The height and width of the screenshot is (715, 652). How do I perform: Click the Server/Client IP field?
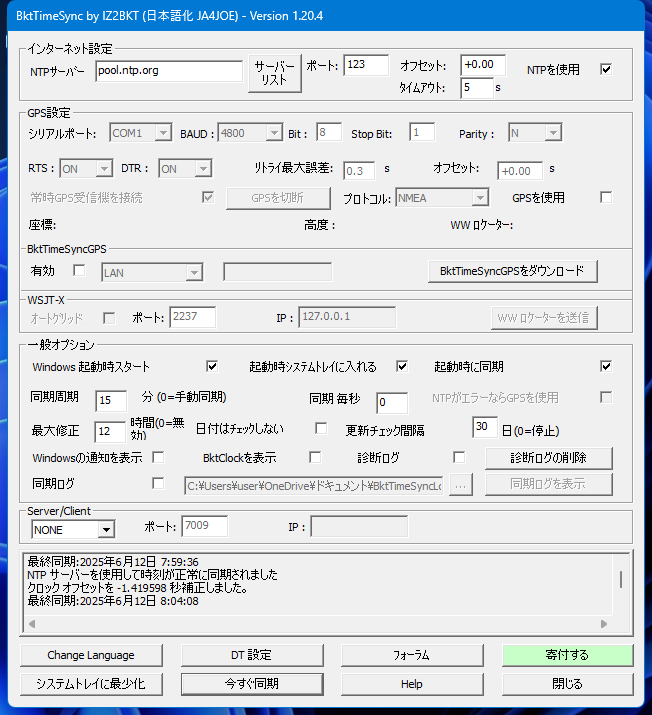coord(359,526)
